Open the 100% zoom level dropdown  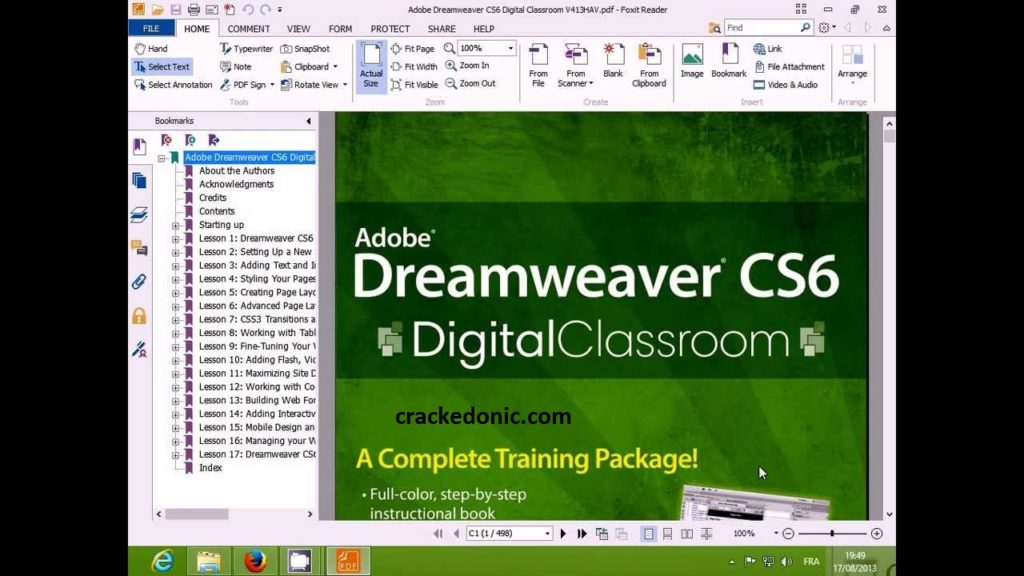pos(511,48)
